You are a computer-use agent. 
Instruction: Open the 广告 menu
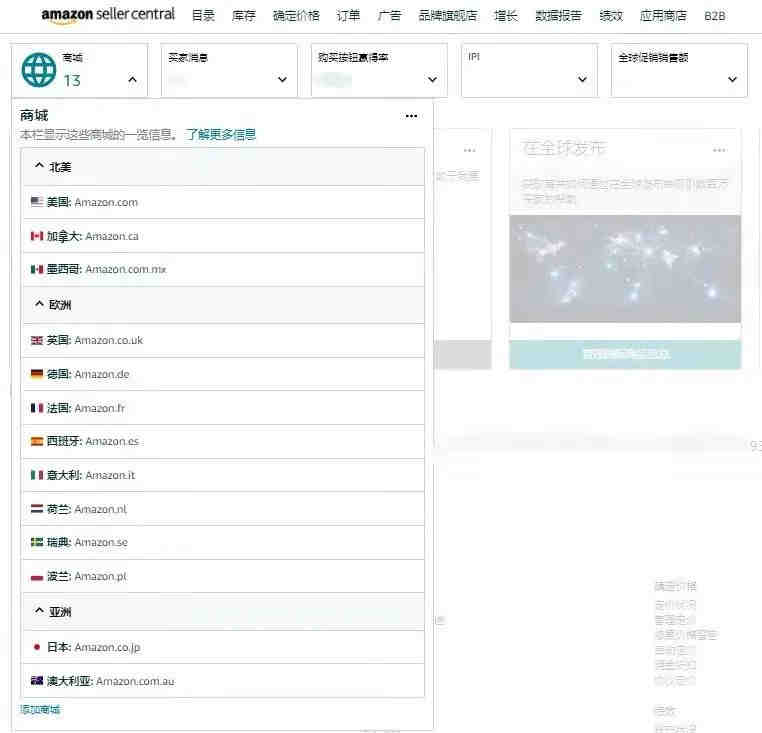389,16
